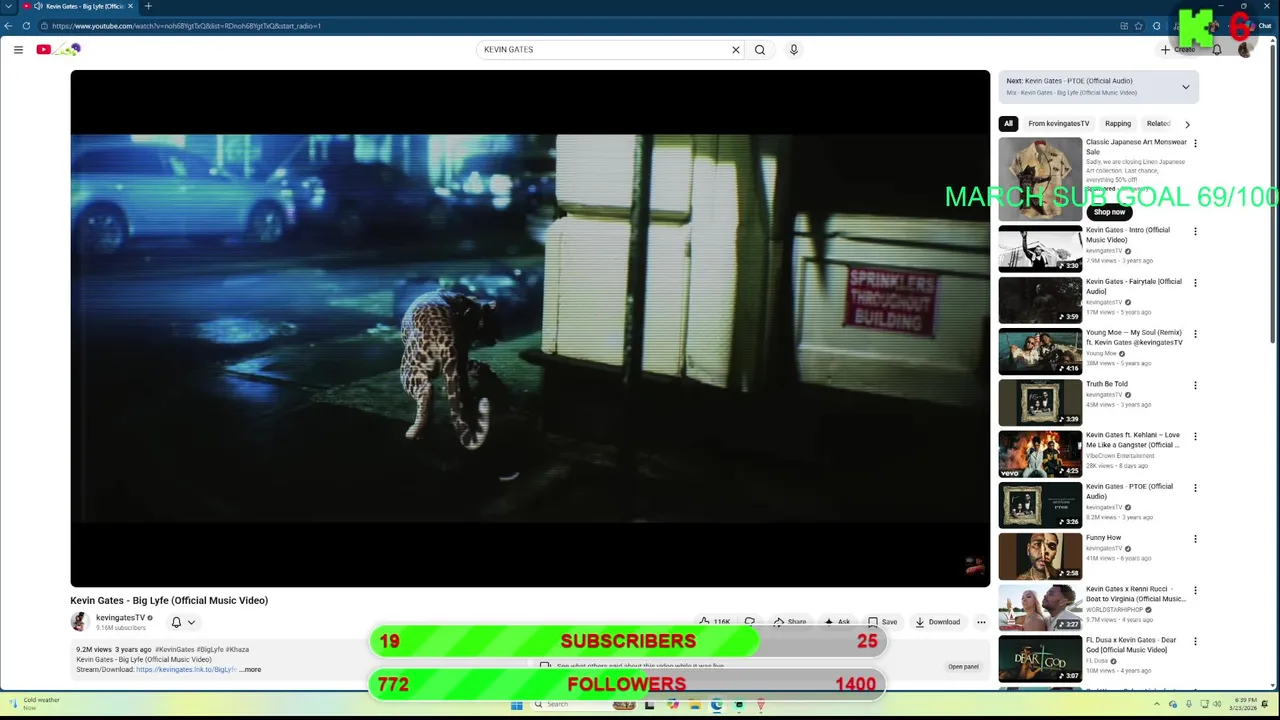Go back with browser back arrow
Viewport: 1280px width, 720px height.
click(x=9, y=26)
